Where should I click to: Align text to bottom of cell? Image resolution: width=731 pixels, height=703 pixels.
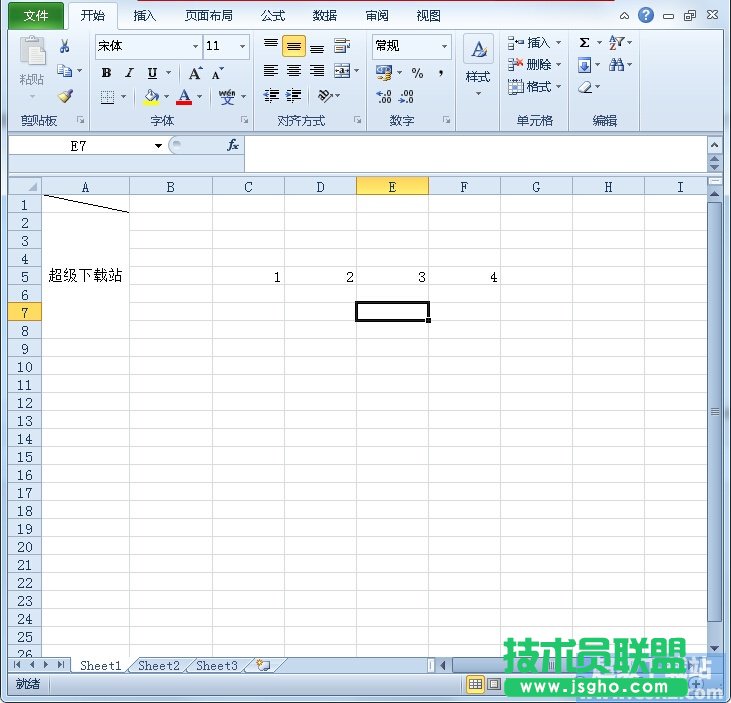click(317, 48)
